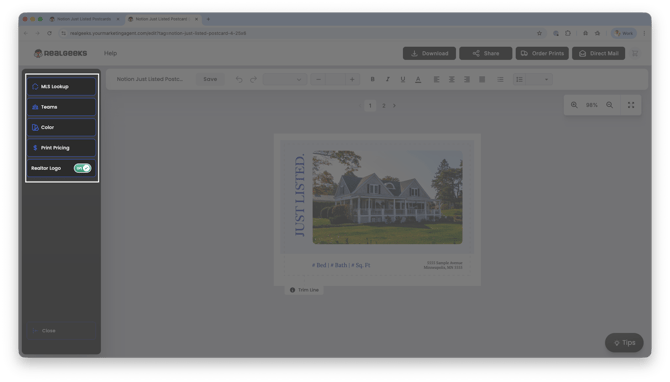Click the design name Notion Just Listed
This screenshot has height=382, width=670.
point(150,79)
